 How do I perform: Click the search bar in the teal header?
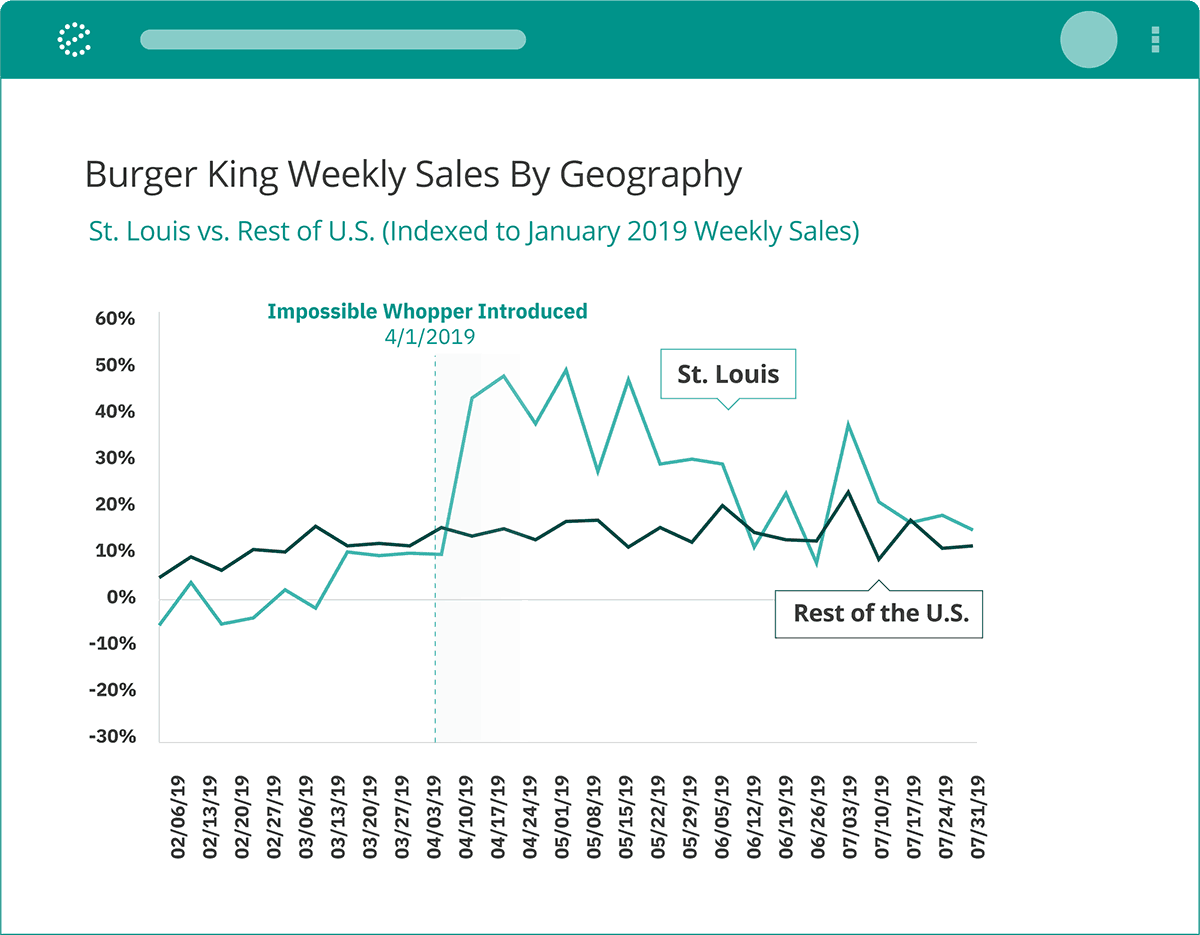coord(333,40)
